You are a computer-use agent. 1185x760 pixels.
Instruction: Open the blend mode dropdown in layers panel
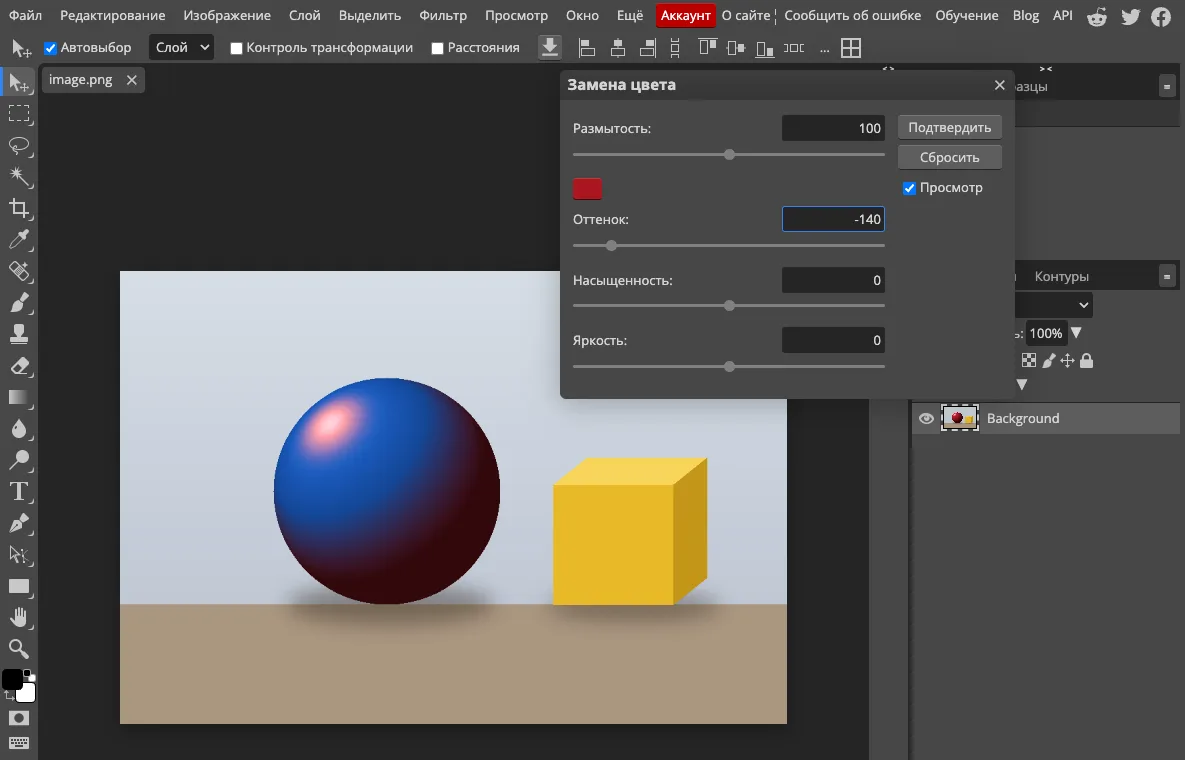pyautogui.click(x=1054, y=305)
